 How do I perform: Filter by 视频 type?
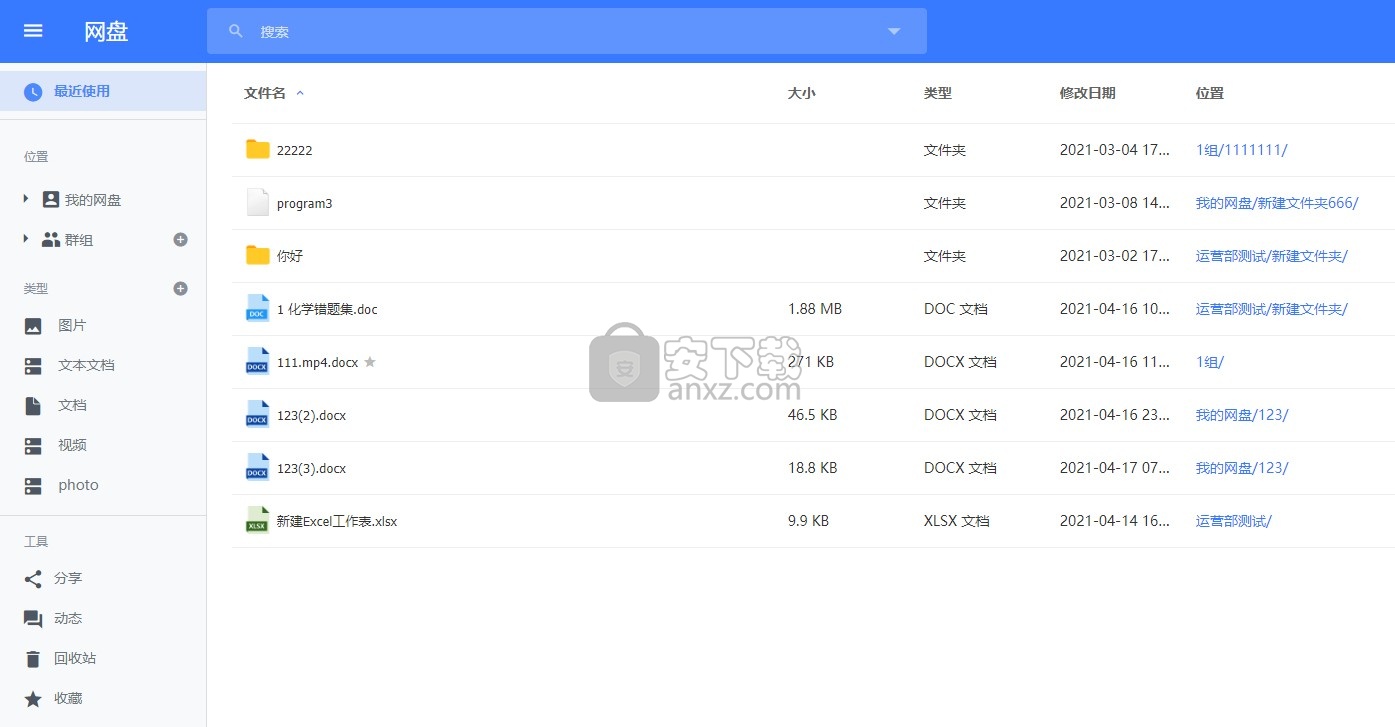[x=72, y=445]
